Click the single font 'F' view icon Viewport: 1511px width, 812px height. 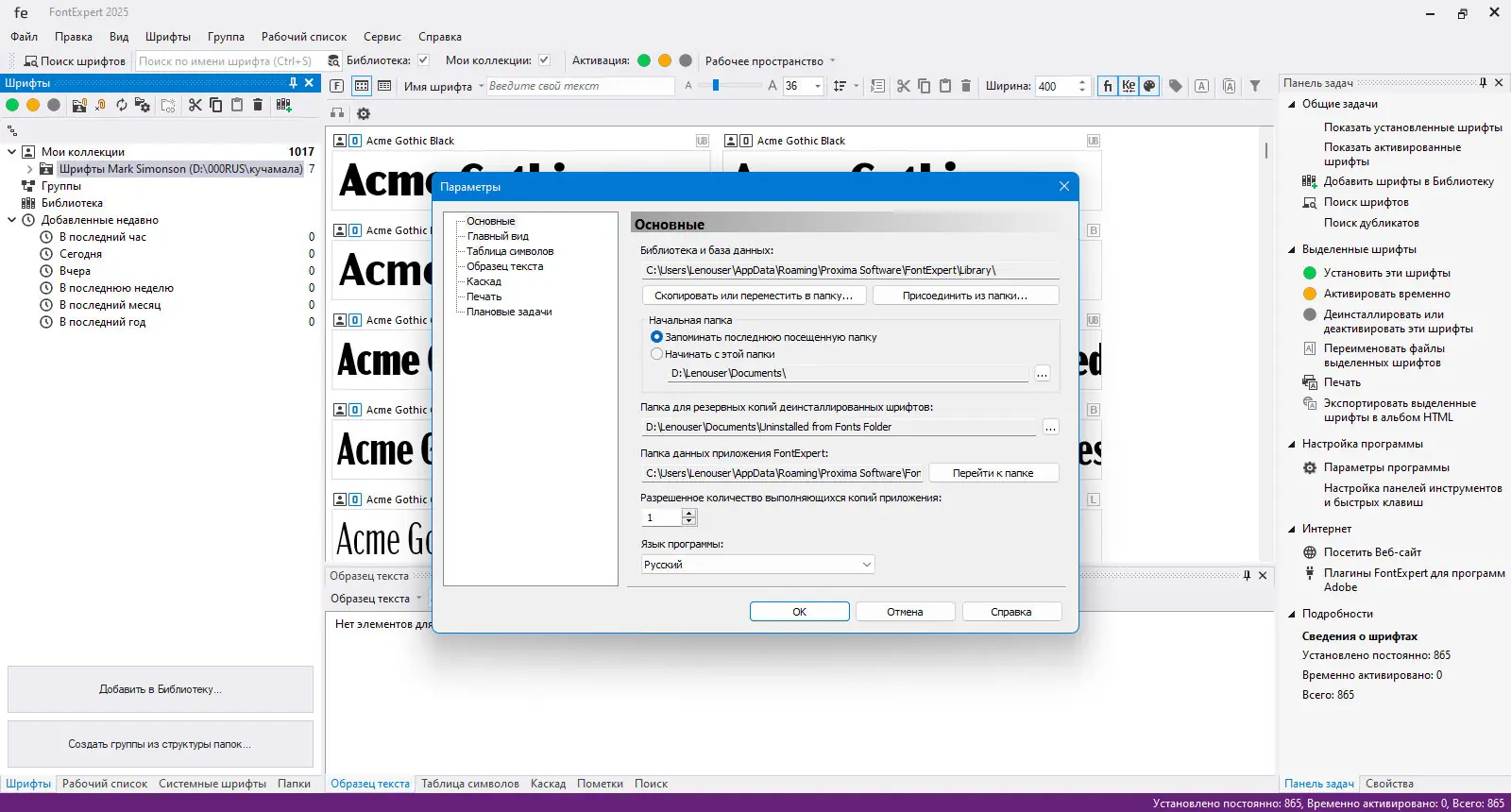tap(337, 86)
